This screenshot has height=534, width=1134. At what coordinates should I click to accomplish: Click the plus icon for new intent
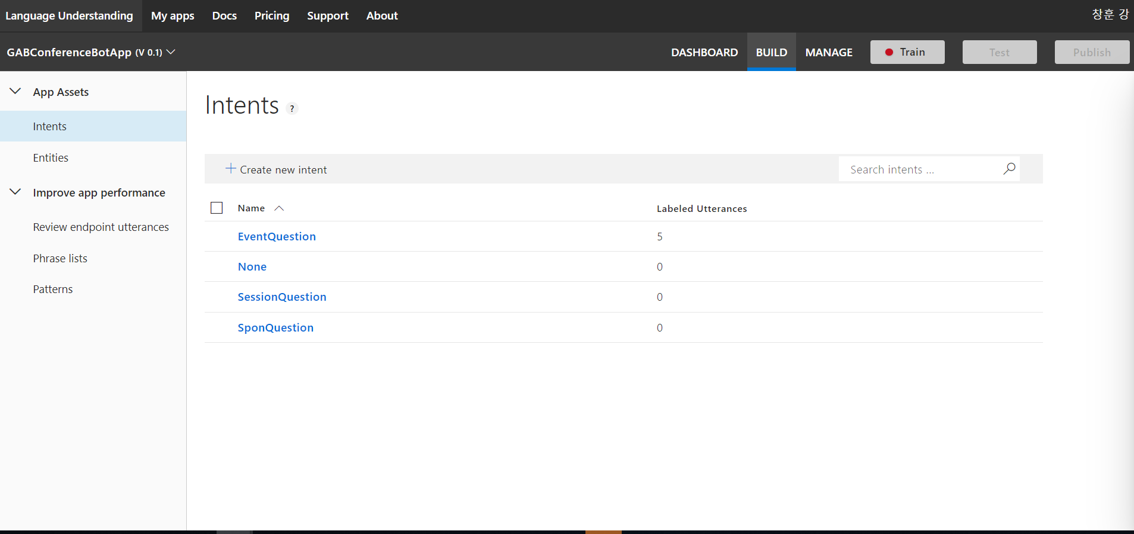[x=231, y=169]
